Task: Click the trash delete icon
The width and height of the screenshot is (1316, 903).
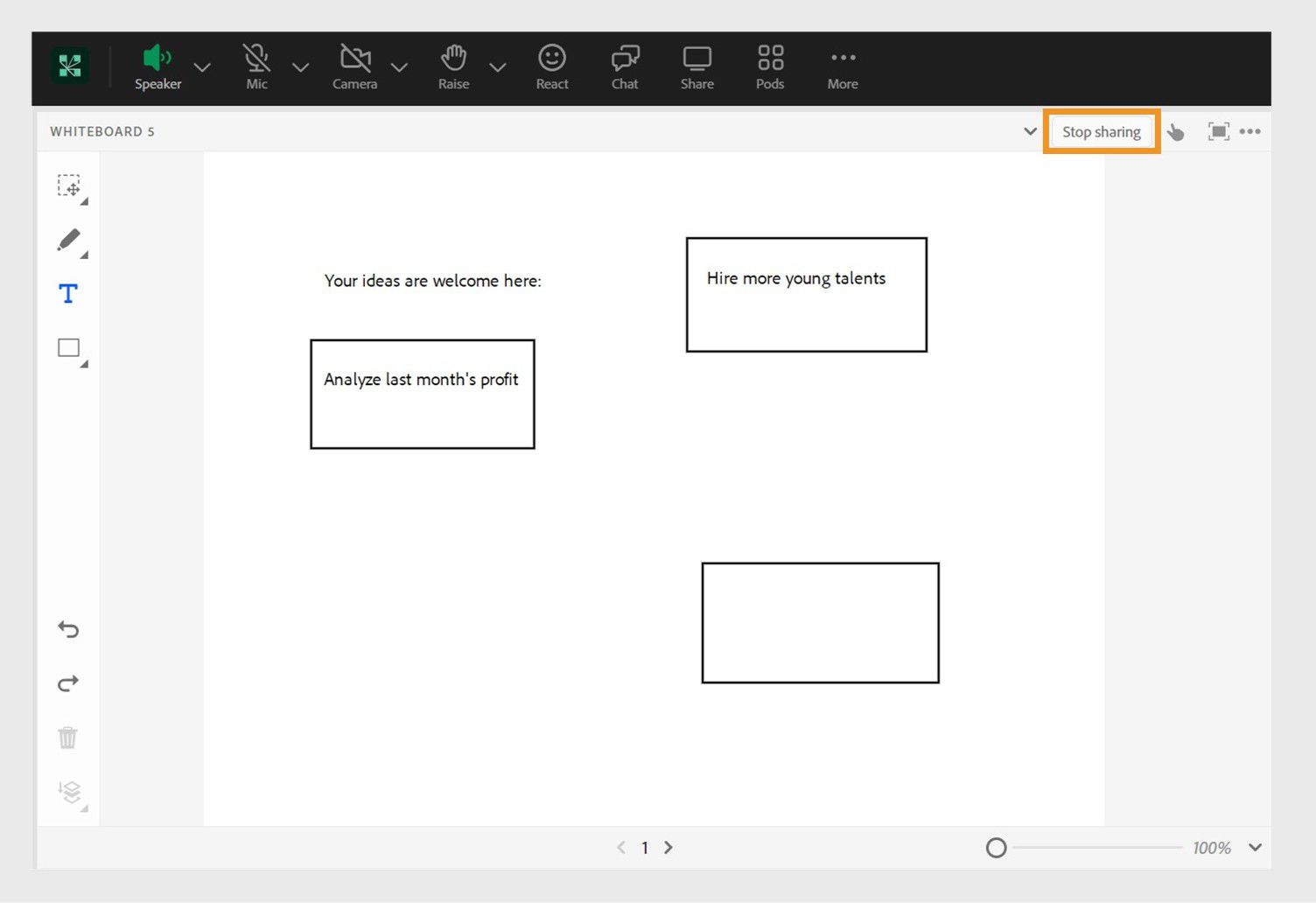Action: point(68,738)
